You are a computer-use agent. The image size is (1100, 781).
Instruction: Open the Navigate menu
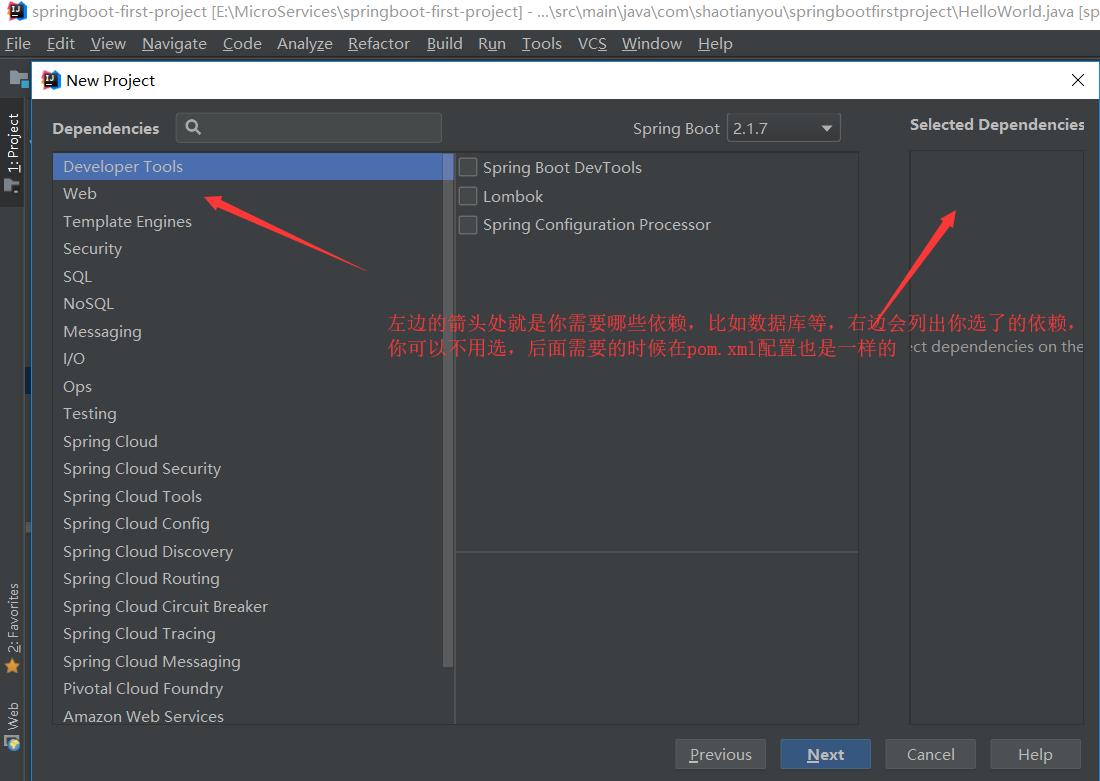174,44
